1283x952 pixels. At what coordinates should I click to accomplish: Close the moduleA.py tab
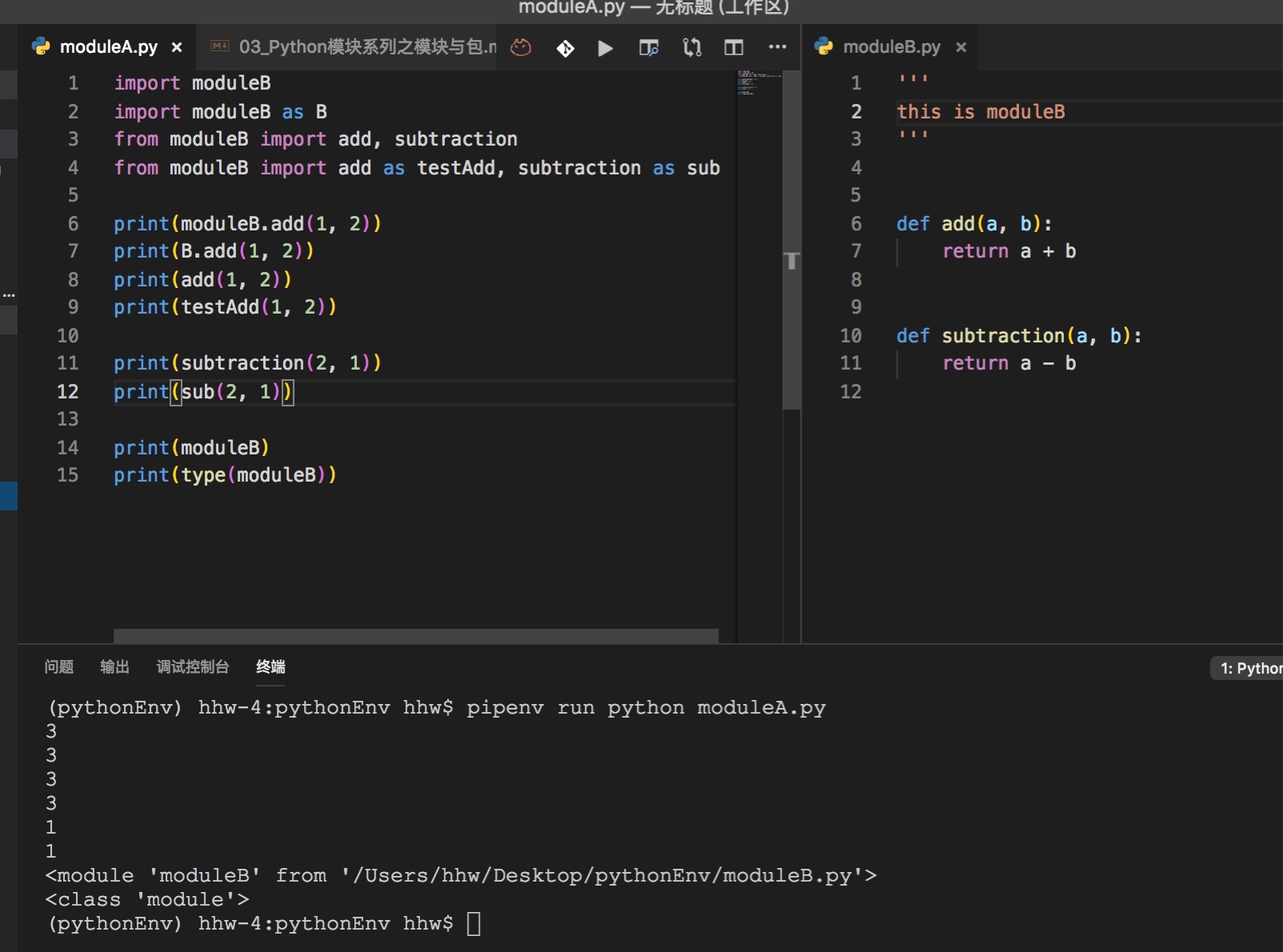click(177, 48)
